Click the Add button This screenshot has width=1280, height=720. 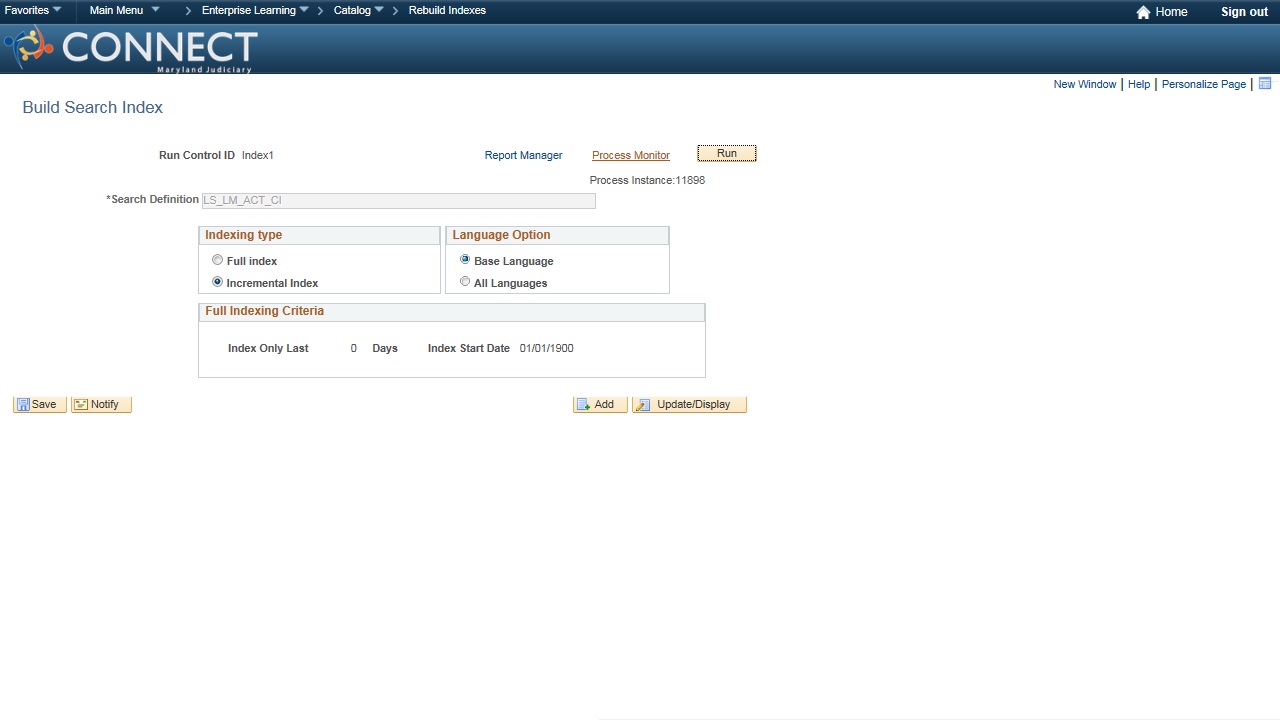(600, 404)
